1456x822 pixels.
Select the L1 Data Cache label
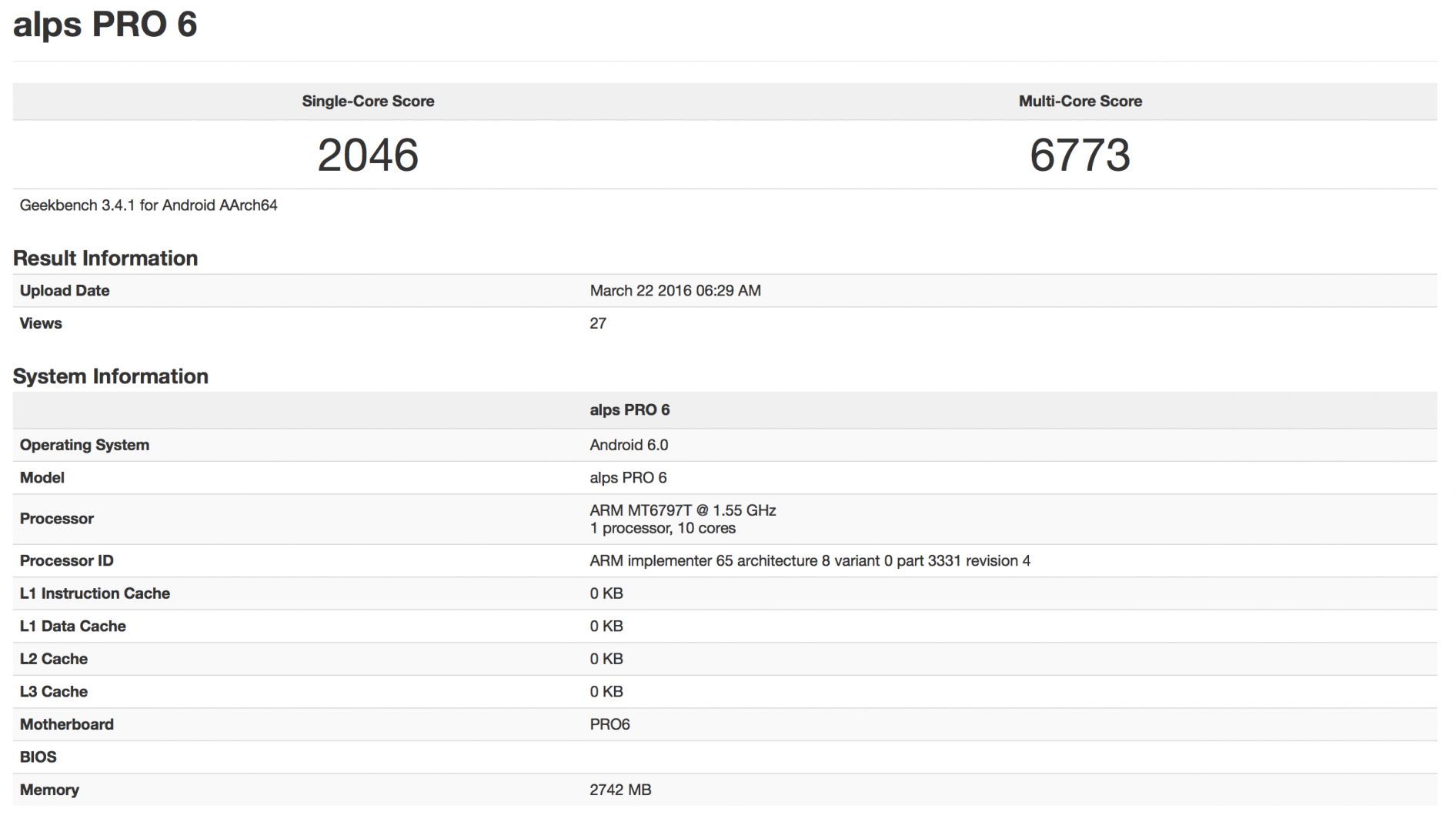click(73, 626)
